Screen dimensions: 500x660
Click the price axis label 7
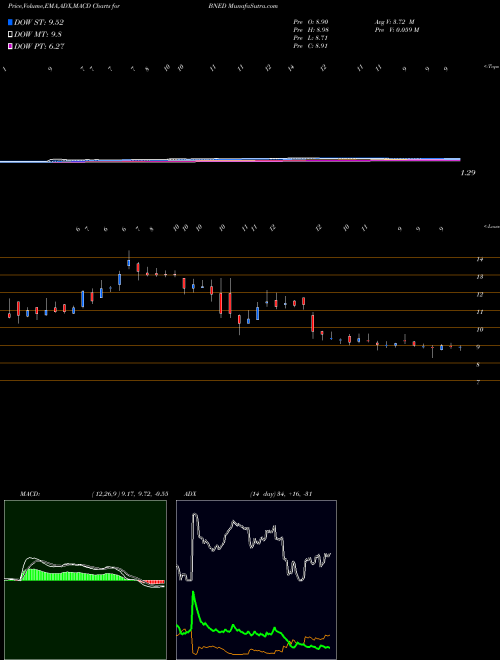[478, 383]
